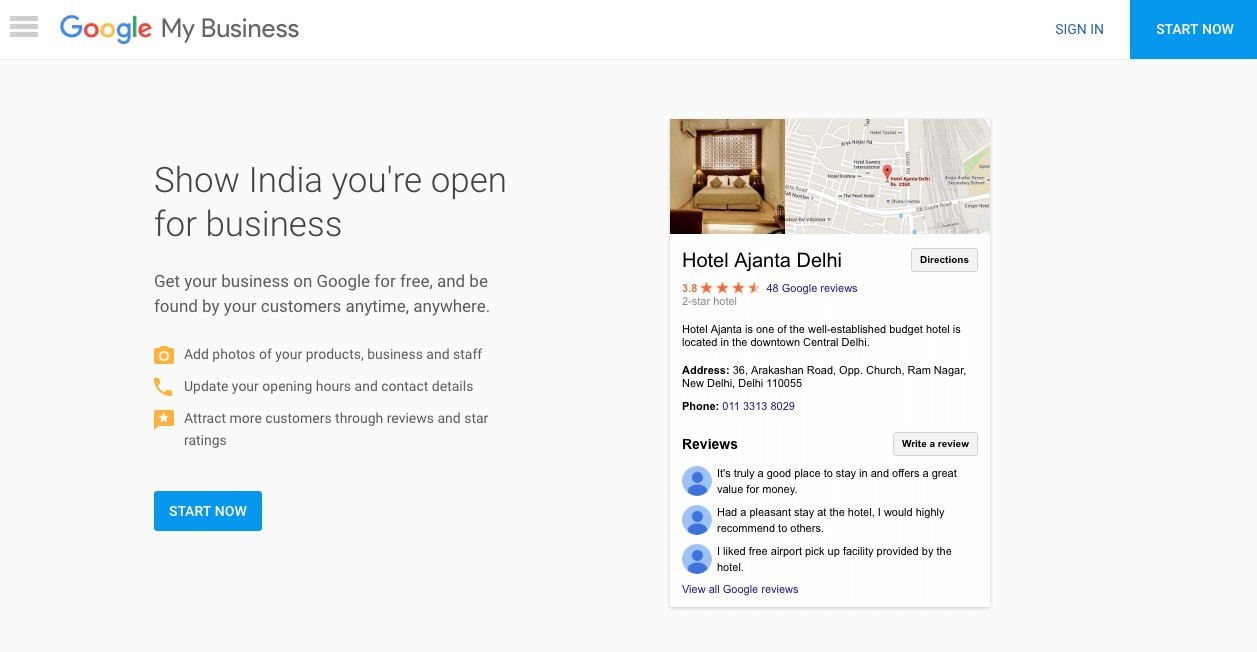1257x652 pixels.
Task: Open the hamburger navigation menu
Action: tap(24, 28)
